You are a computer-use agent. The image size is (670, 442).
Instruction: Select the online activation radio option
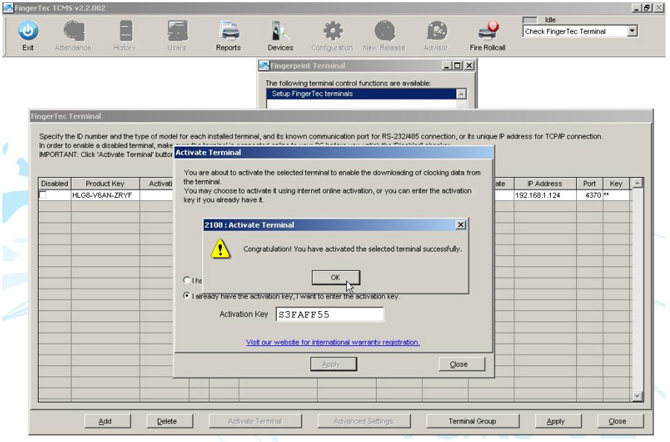tap(186, 280)
